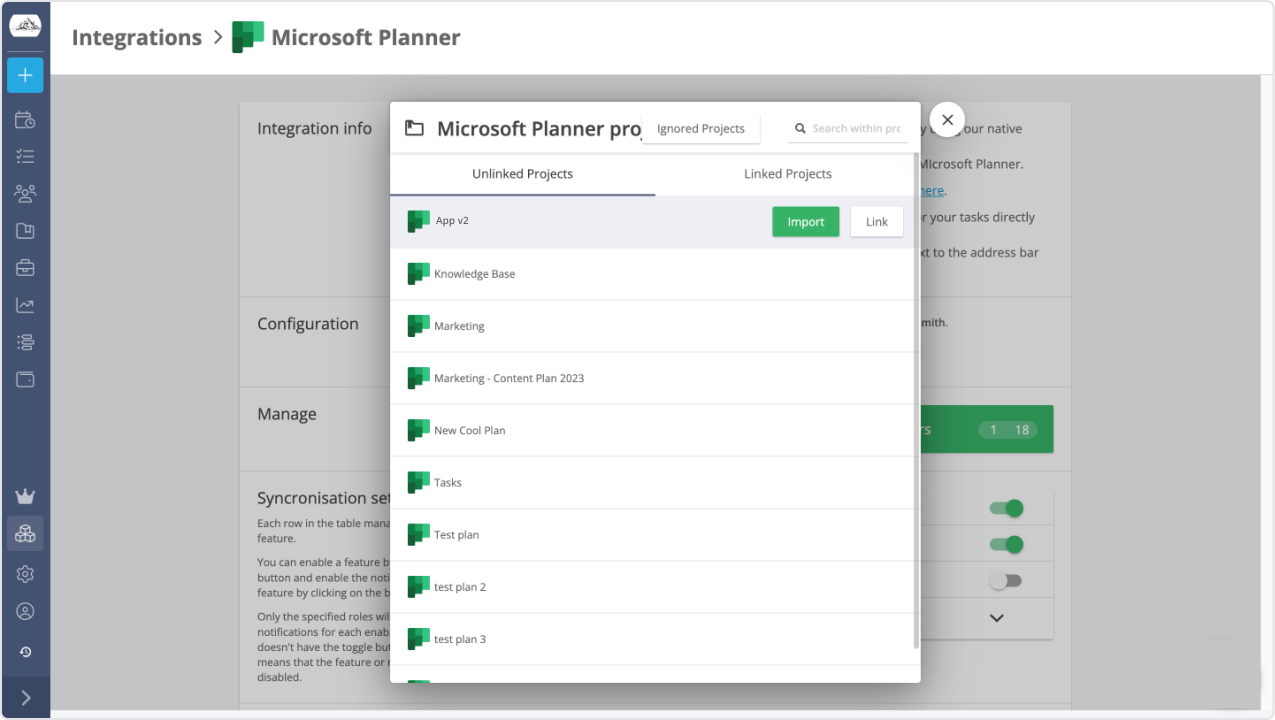Open the activity history icon in the sidebar
Screen dimensions: 1275x720
coord(24,651)
